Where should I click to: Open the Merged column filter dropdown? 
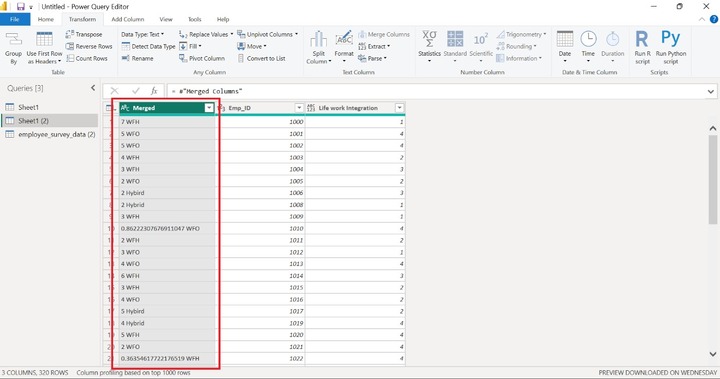point(208,108)
